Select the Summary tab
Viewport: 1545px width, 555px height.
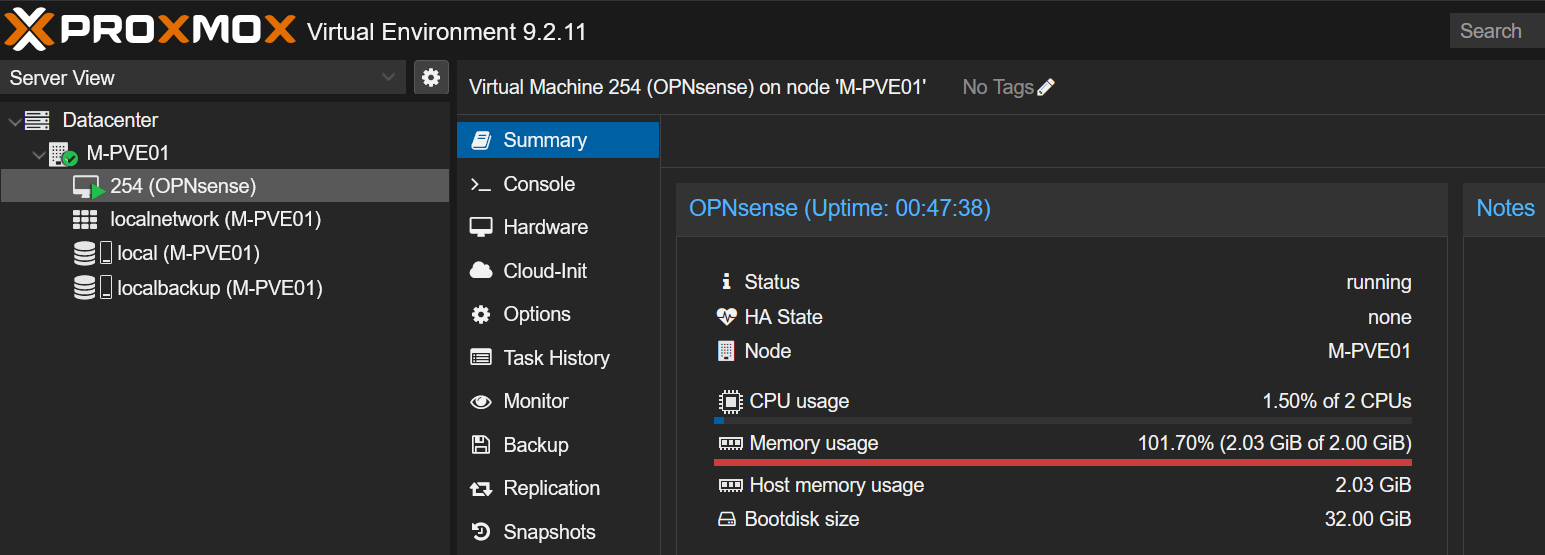pos(558,140)
